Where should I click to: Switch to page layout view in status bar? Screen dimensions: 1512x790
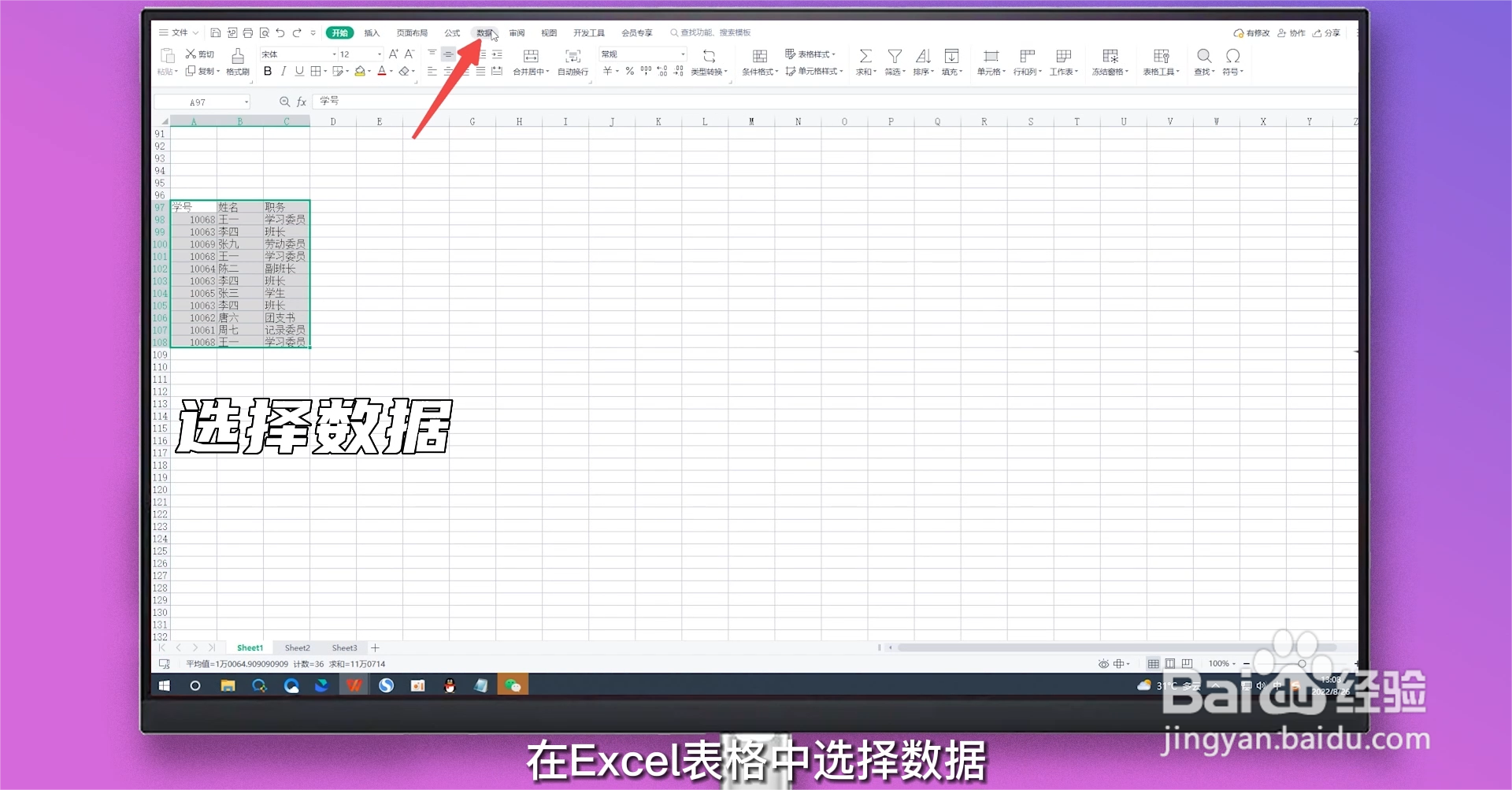[x=1170, y=664]
